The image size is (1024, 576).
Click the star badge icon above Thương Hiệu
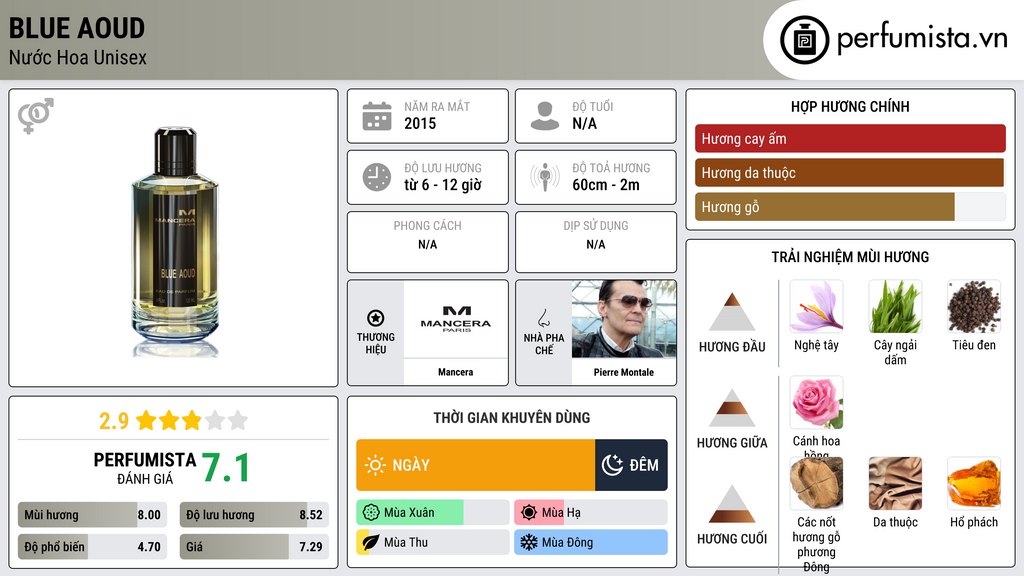[375, 318]
